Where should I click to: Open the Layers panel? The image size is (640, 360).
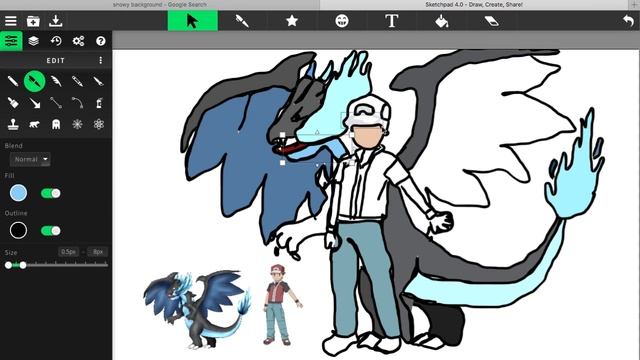pos(33,41)
